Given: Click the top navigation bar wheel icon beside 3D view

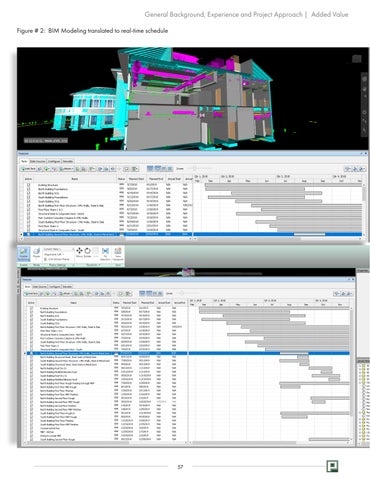Looking at the screenshot, I should point(364,80).
